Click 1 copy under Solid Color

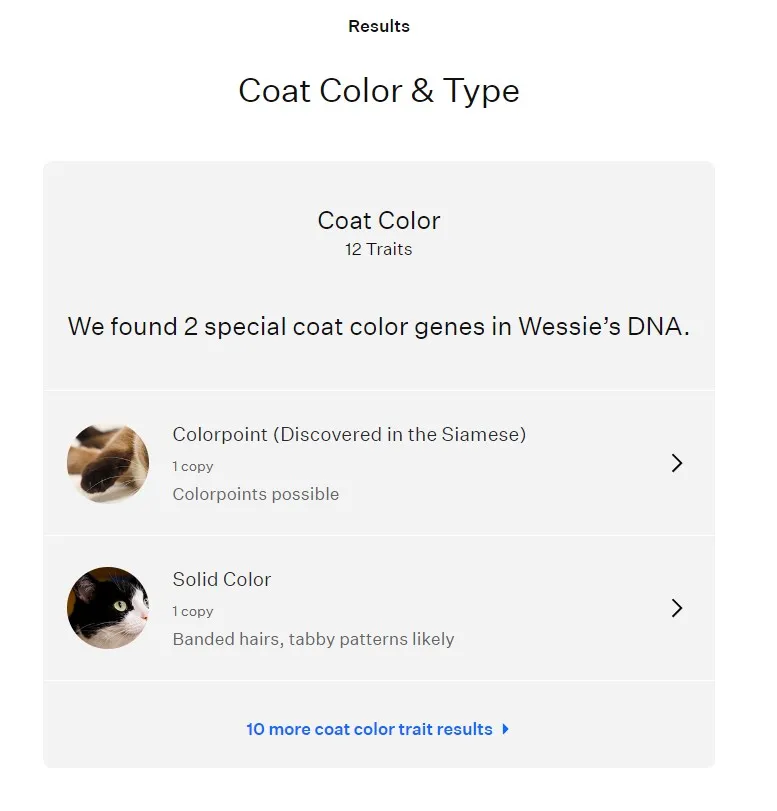click(194, 611)
